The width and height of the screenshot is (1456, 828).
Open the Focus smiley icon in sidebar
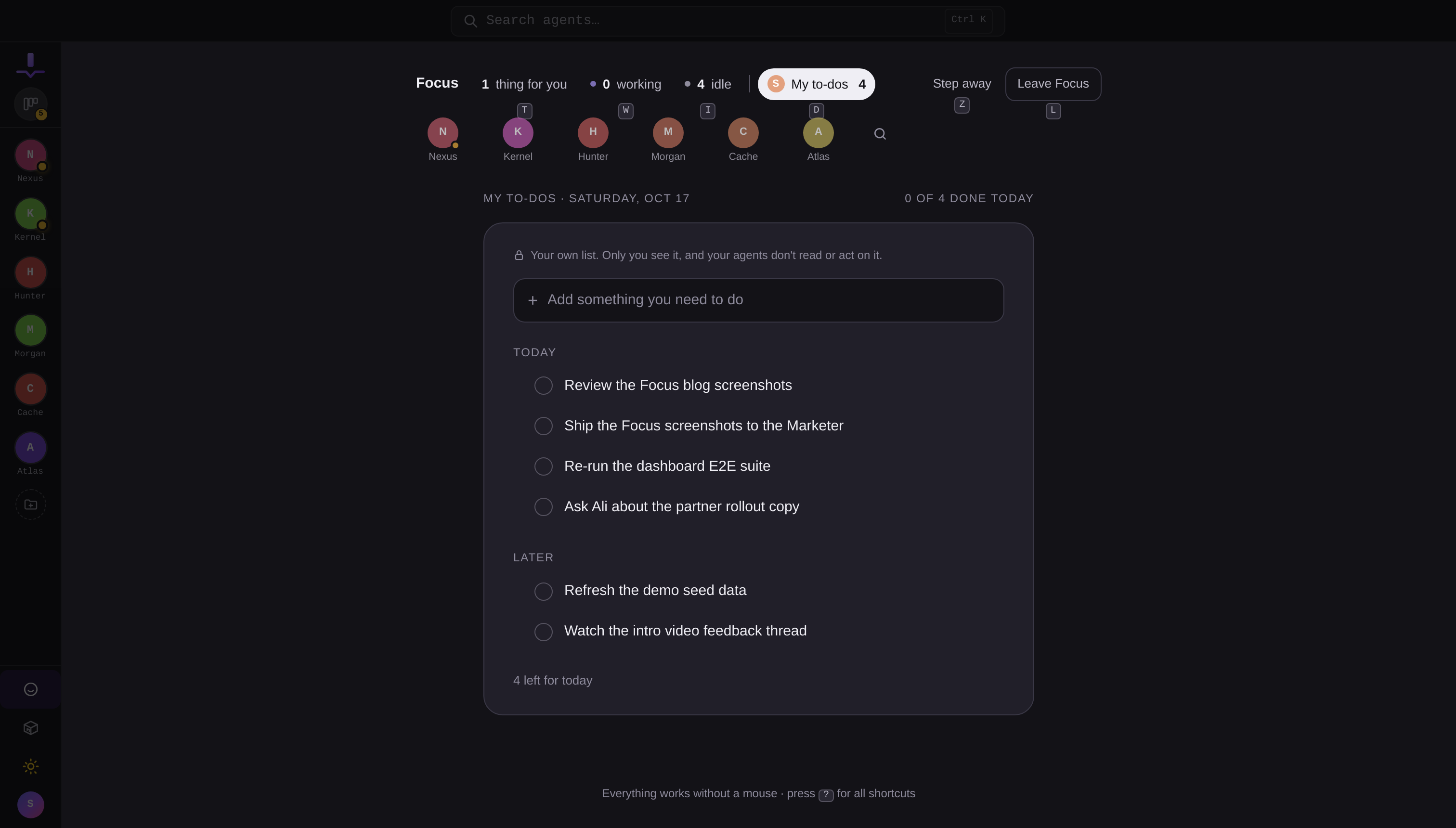click(30, 689)
